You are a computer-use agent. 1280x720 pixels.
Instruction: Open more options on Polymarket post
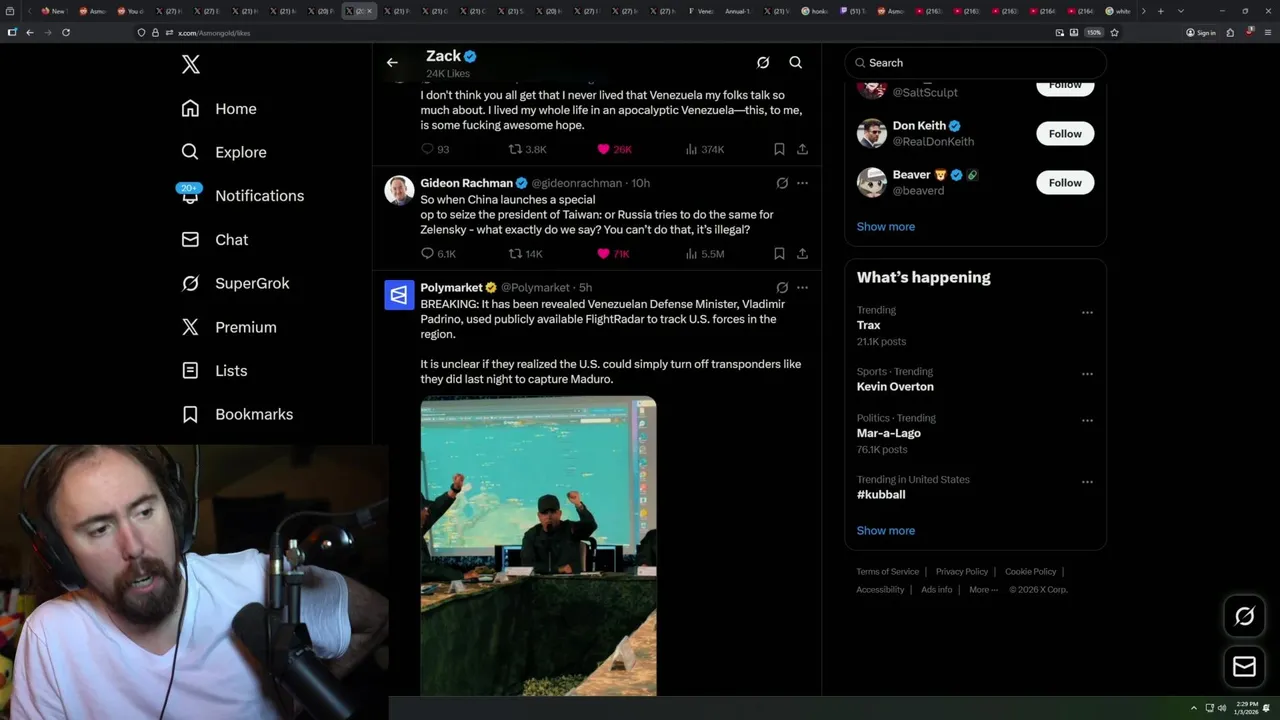point(802,288)
